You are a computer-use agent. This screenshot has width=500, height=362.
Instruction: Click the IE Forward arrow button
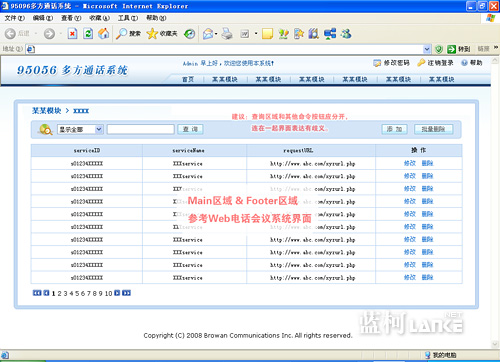point(49,33)
